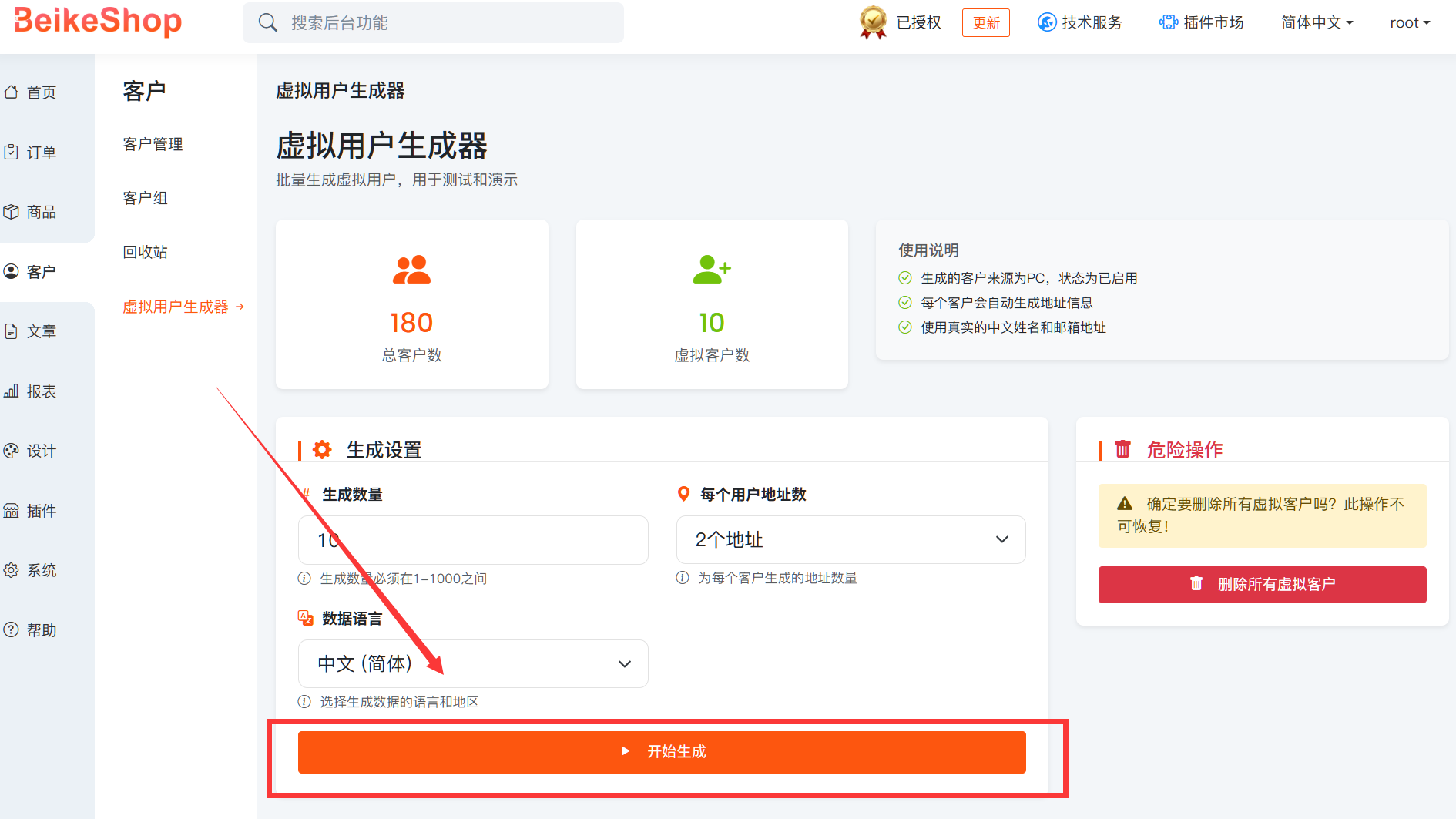Click the 生成数量 input field
1456x819 pixels.
[x=473, y=539]
